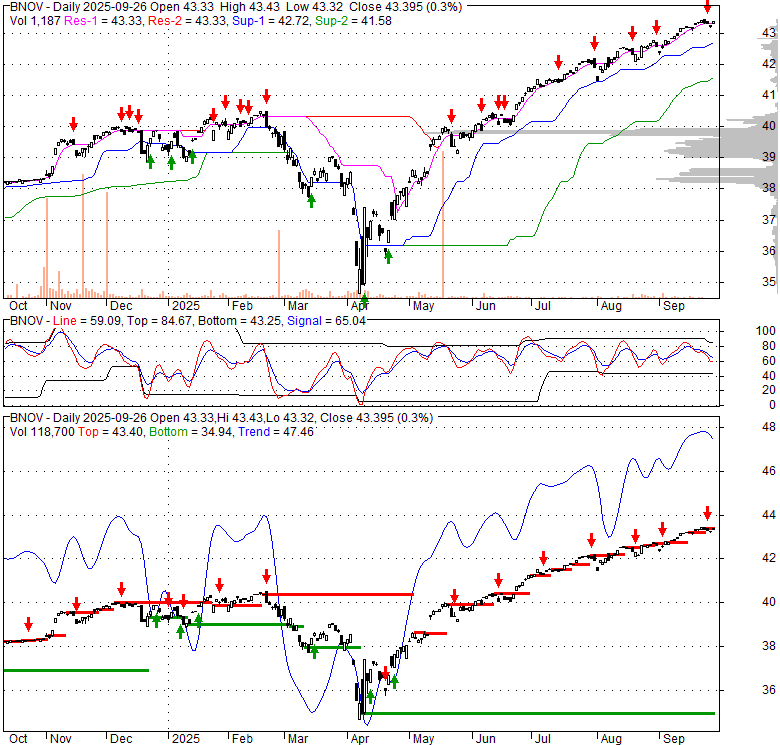Click the green buy arrow below the April low on the top chart axis
This screenshot has width=780, height=745.
coord(364,300)
